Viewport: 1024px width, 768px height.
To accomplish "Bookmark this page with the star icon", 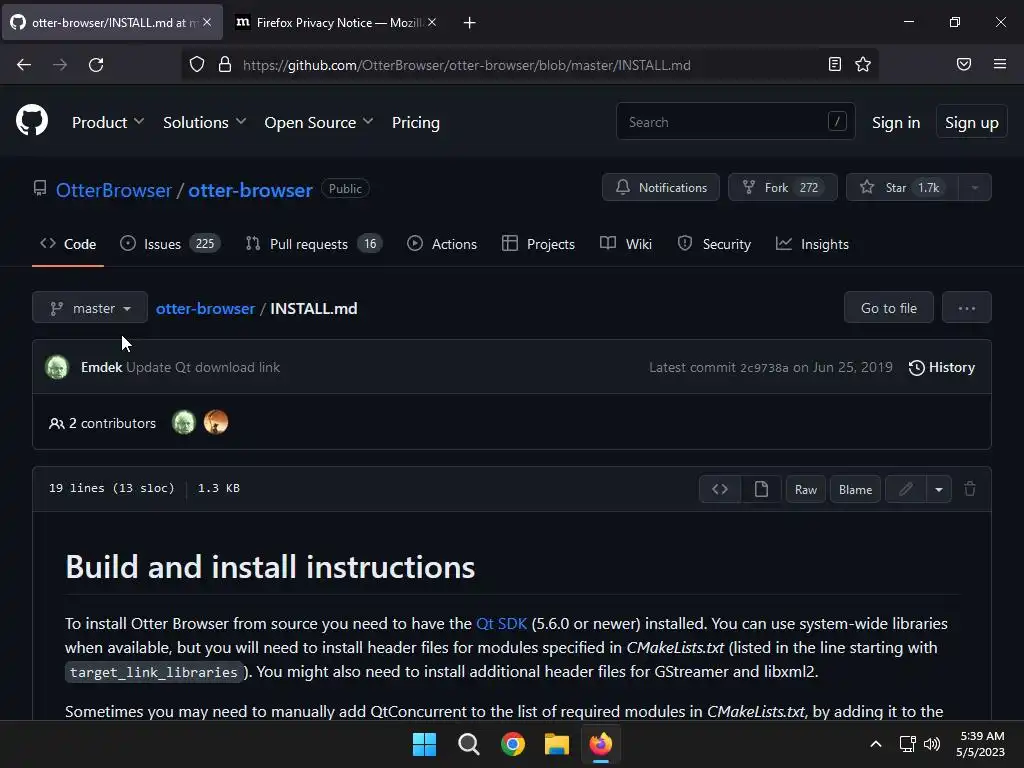I will [863, 64].
